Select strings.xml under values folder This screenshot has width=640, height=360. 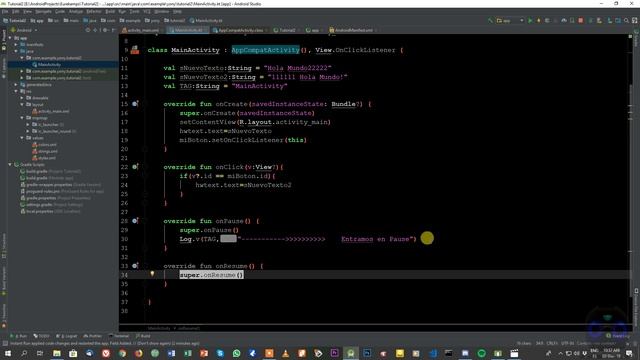[x=45, y=151]
